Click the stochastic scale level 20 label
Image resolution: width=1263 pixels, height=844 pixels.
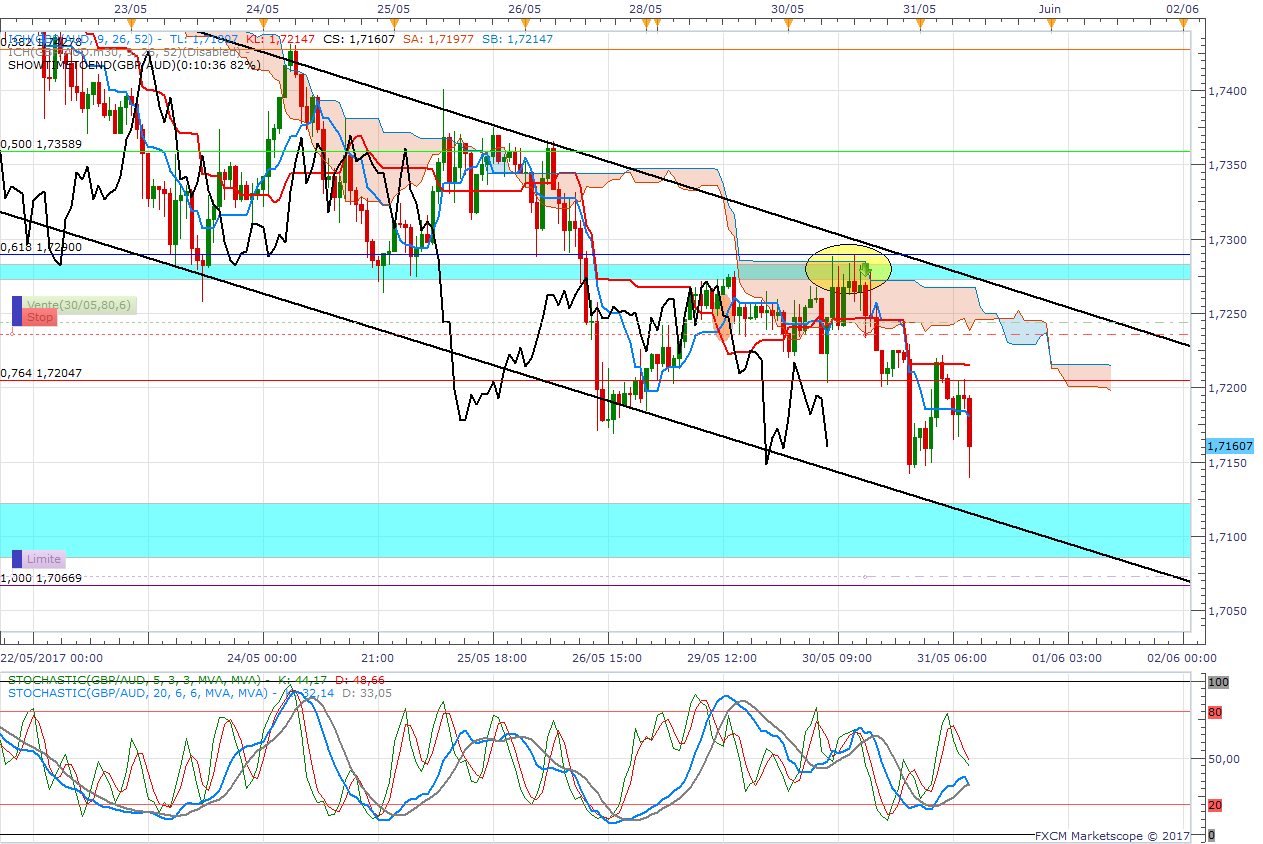(x=1215, y=804)
